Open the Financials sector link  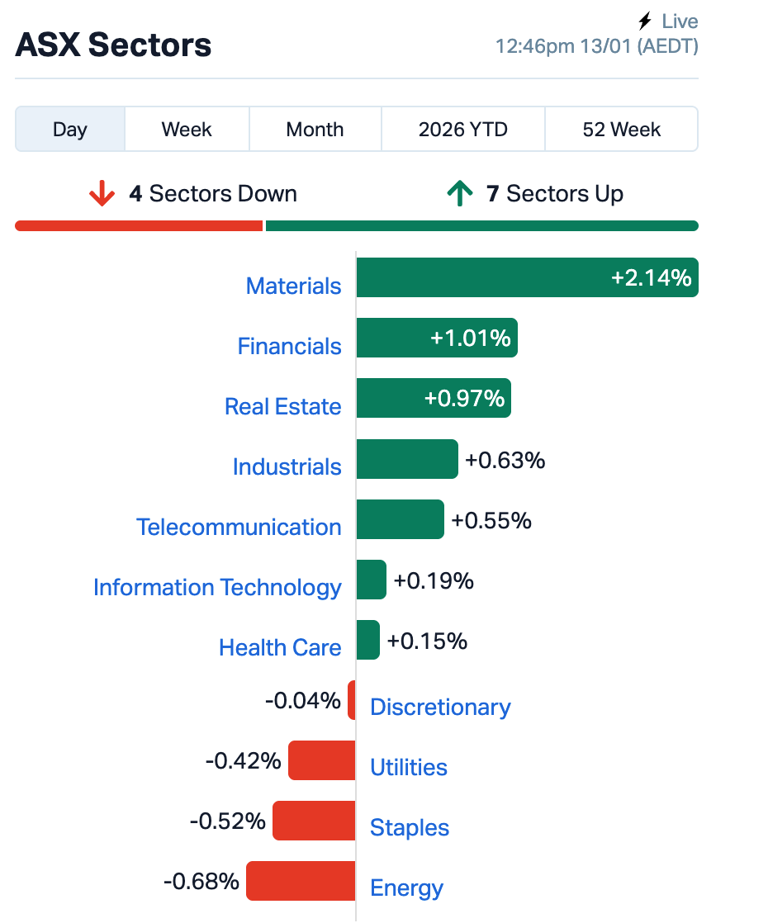coord(289,346)
